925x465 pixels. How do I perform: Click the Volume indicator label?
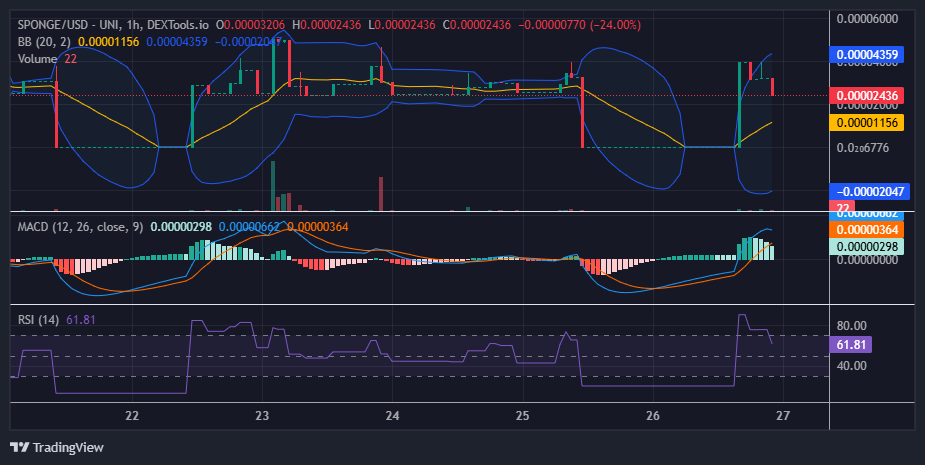coord(37,59)
